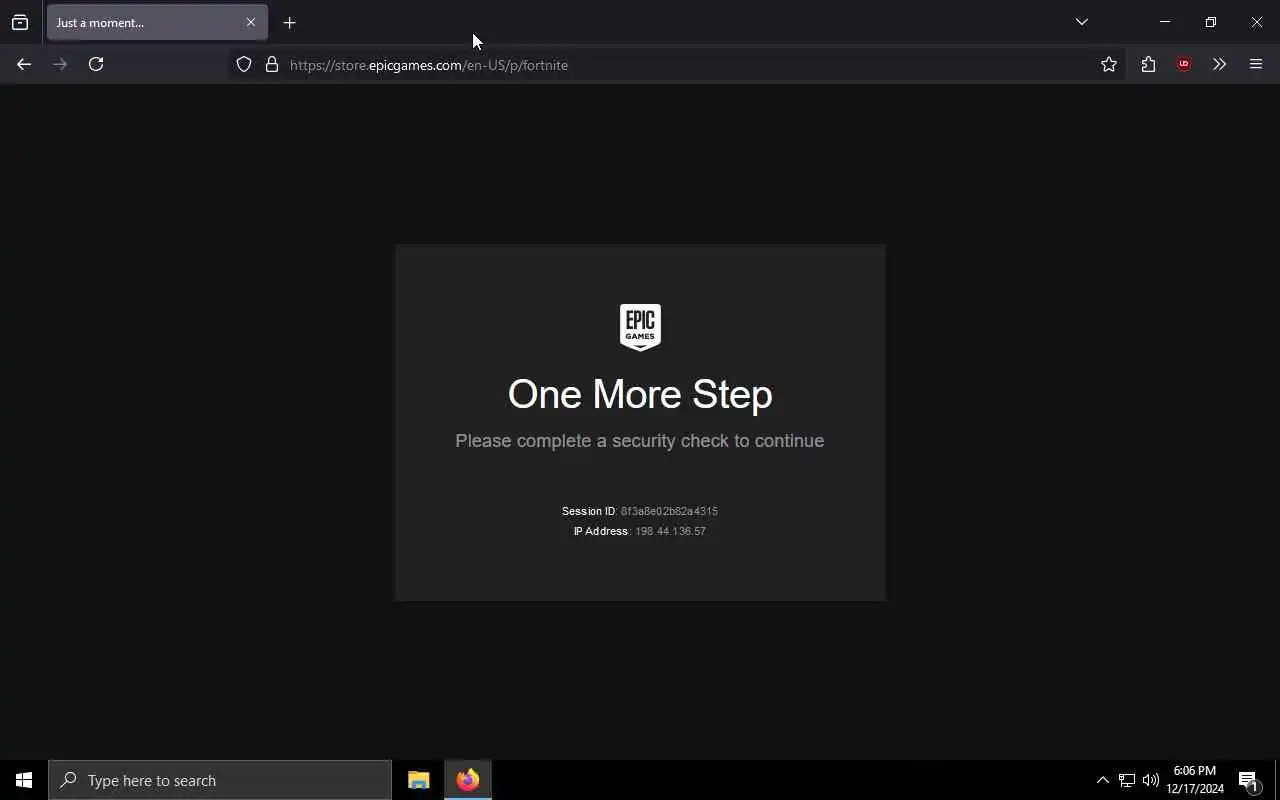Open the notifications action center
Screen dimensions: 1280x800
tap(1248, 780)
